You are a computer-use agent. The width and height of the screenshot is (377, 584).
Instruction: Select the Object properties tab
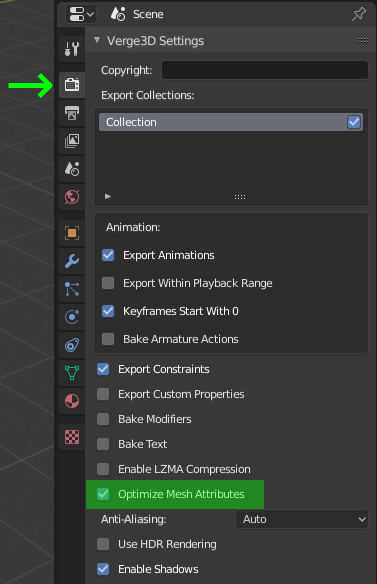72,233
